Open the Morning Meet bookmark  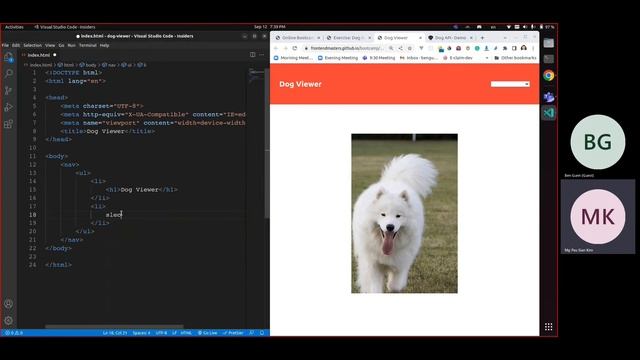coord(293,58)
